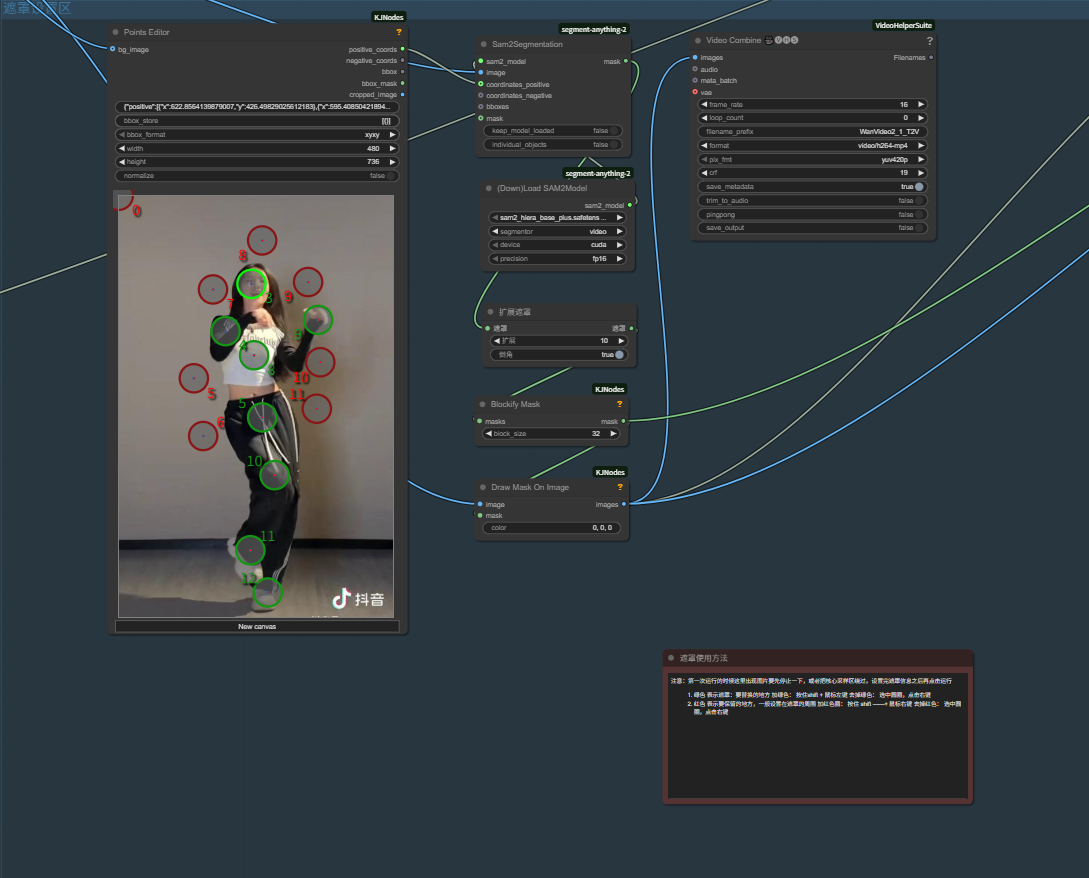Click the bg_image input socket on Points Editor
This screenshot has width=1089, height=878.
pyautogui.click(x=113, y=49)
